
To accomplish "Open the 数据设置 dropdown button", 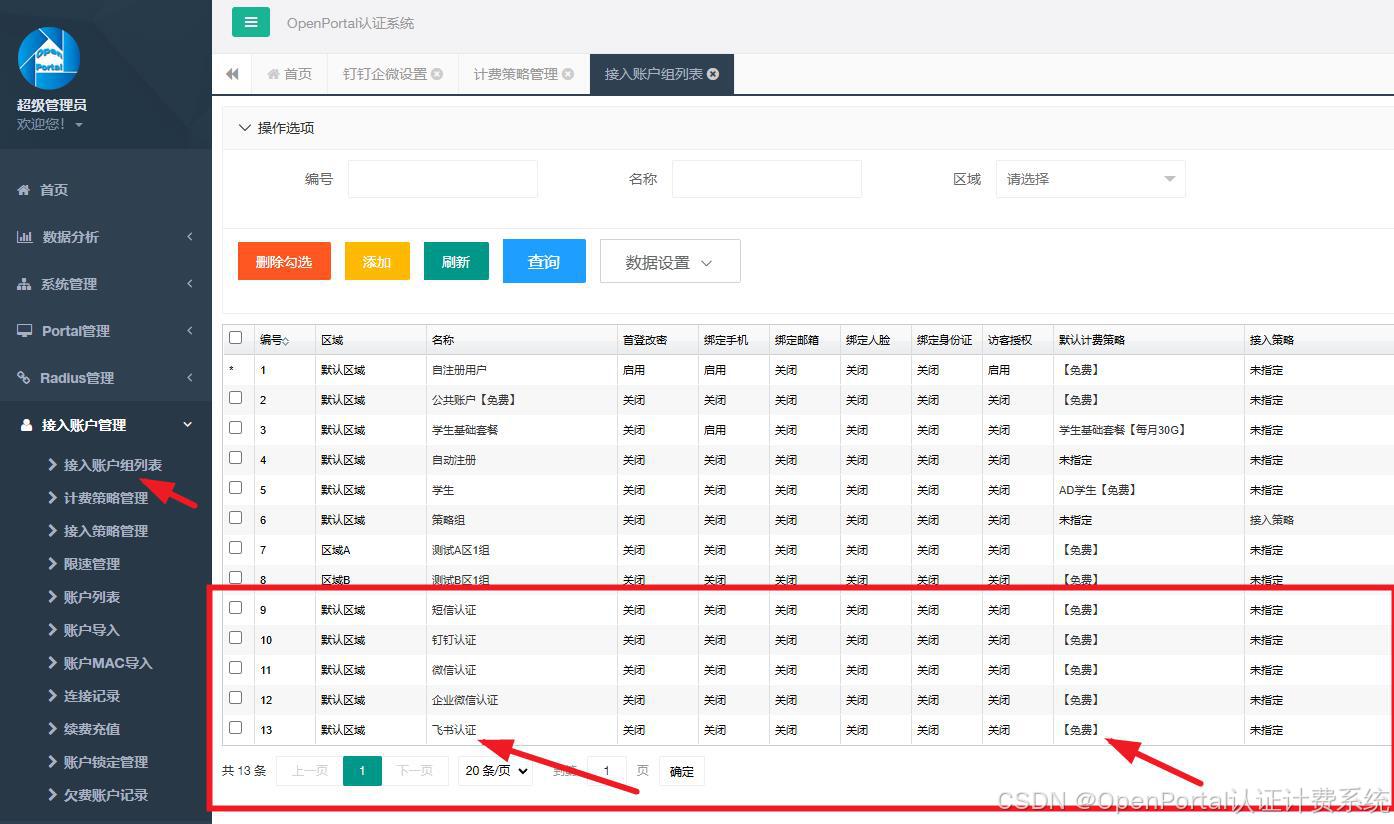I will [x=670, y=262].
